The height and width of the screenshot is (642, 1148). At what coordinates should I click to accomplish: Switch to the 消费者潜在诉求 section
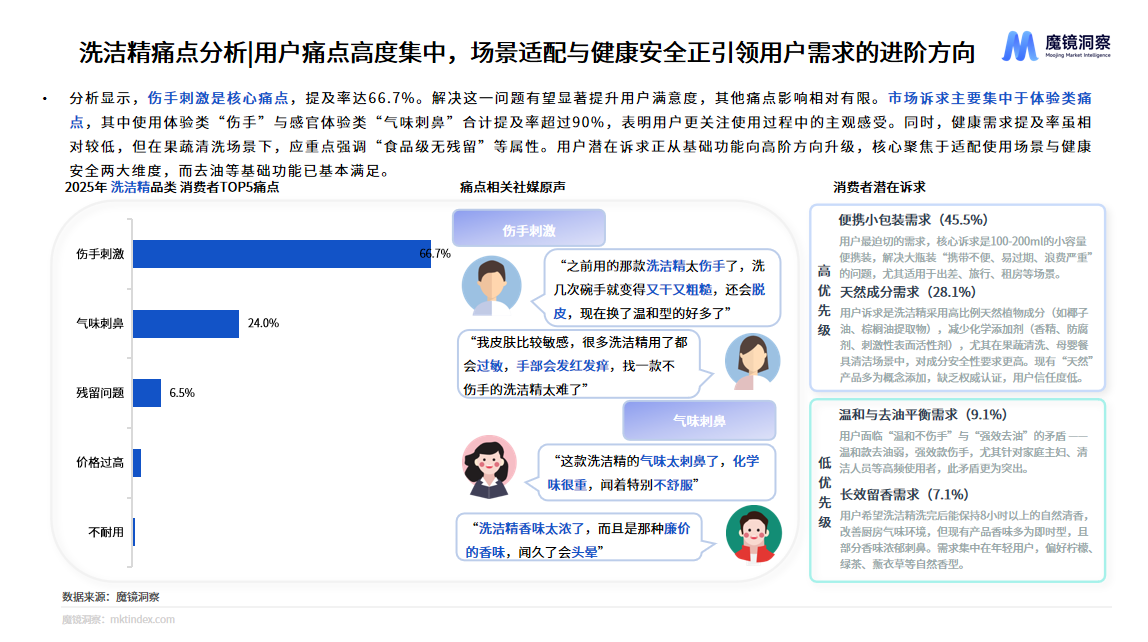tap(879, 186)
